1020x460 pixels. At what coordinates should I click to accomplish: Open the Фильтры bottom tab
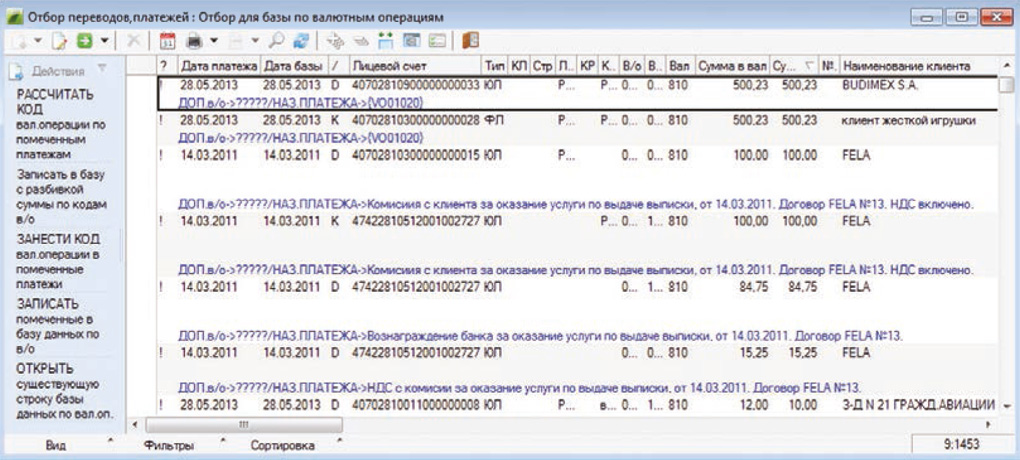click(168, 445)
